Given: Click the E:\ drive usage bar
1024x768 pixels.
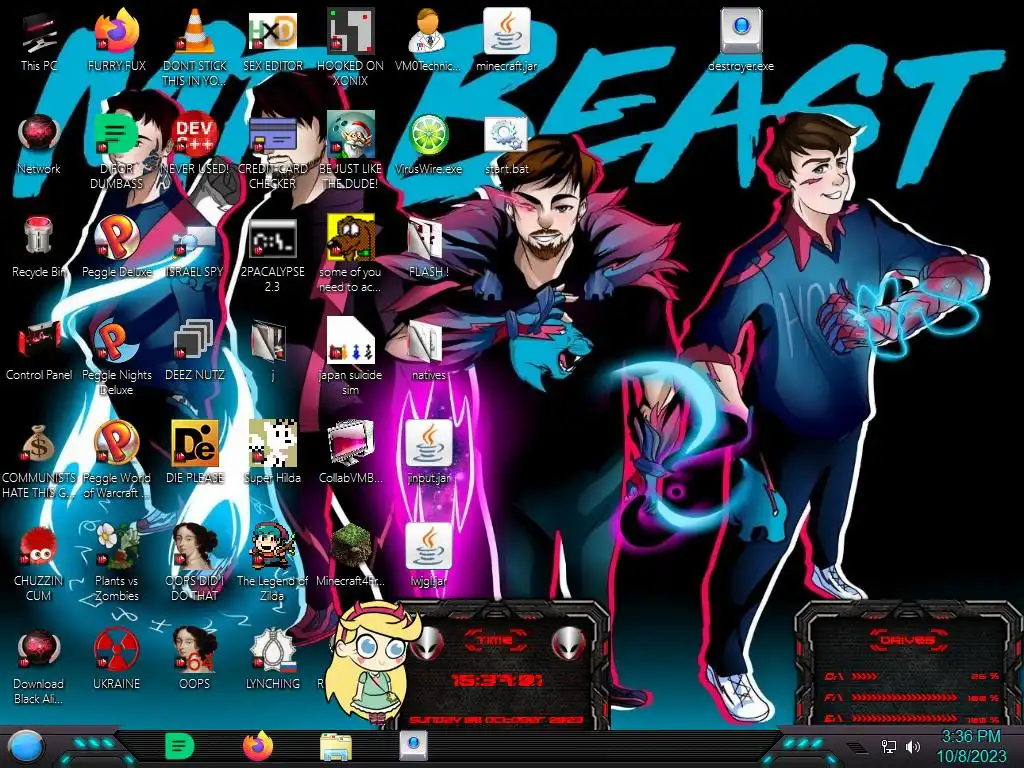Looking at the screenshot, I should pos(912,718).
